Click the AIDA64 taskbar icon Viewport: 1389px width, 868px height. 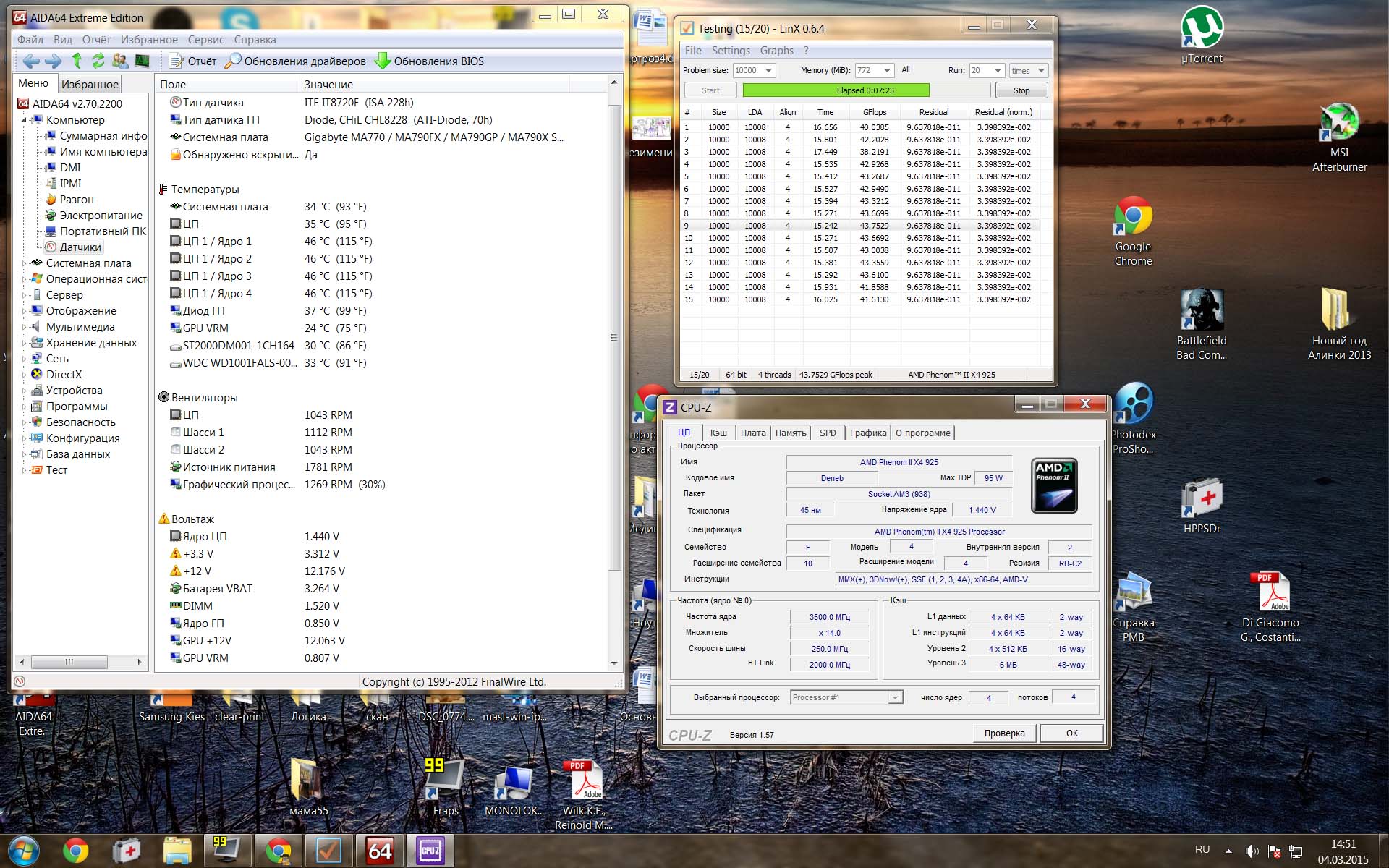[380, 851]
